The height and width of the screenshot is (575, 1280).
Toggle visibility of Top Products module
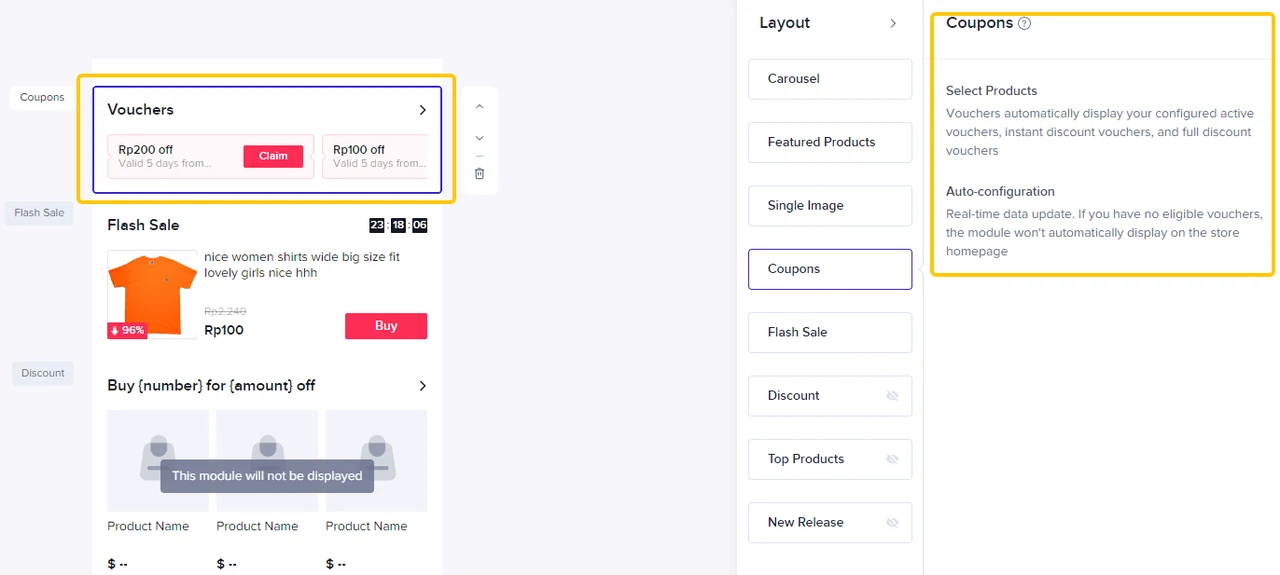[x=892, y=459]
